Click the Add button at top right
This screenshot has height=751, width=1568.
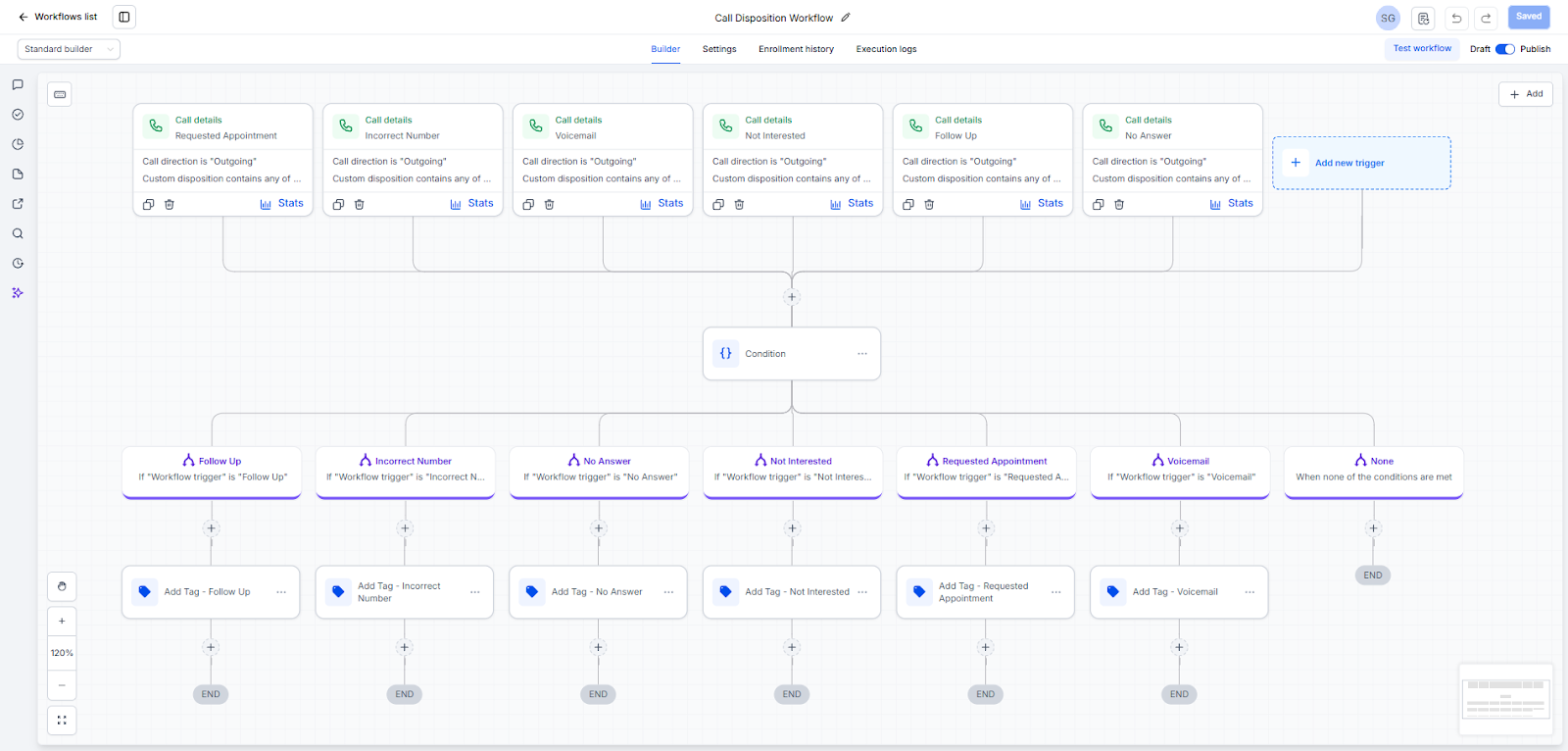[x=1526, y=94]
